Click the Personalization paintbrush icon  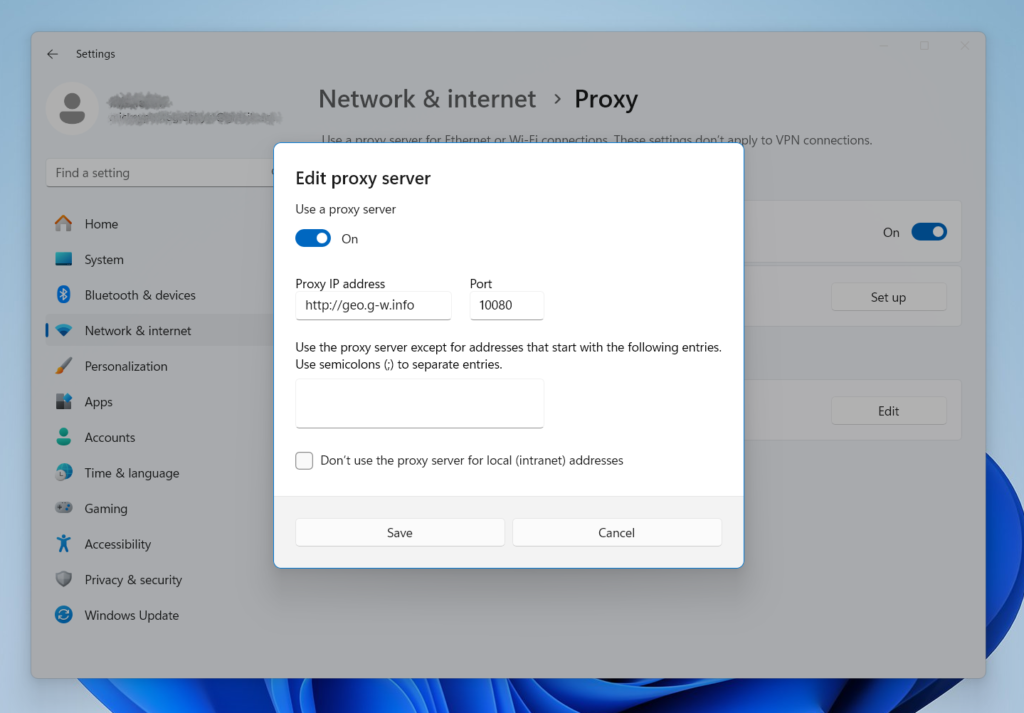(63, 366)
